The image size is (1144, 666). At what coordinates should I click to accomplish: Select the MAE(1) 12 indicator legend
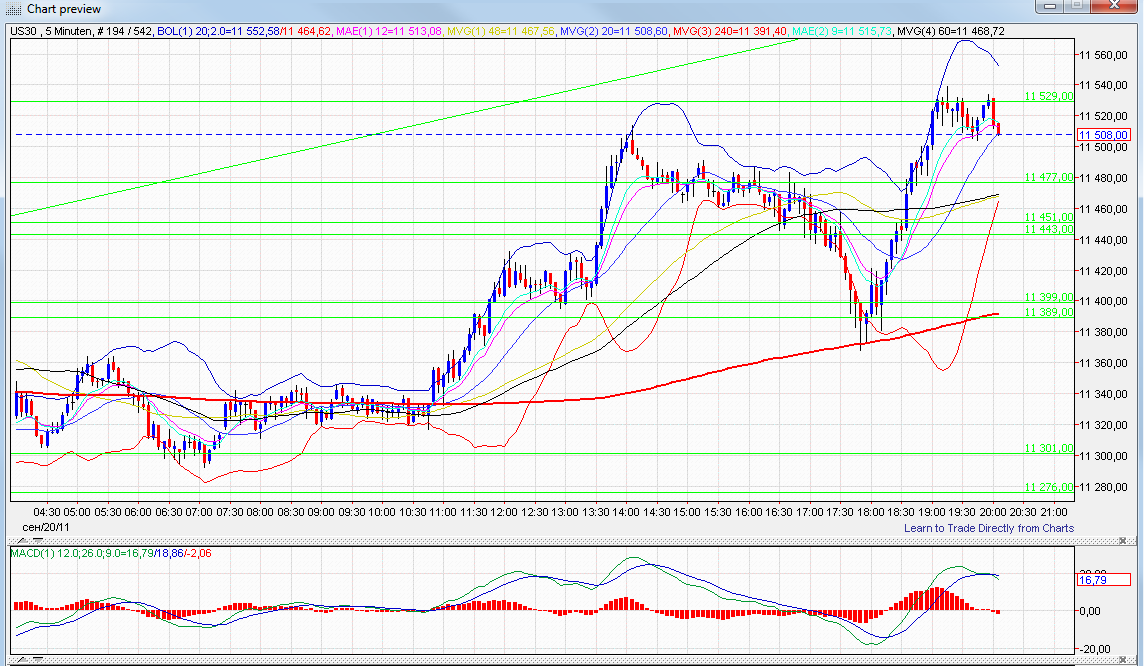click(389, 31)
